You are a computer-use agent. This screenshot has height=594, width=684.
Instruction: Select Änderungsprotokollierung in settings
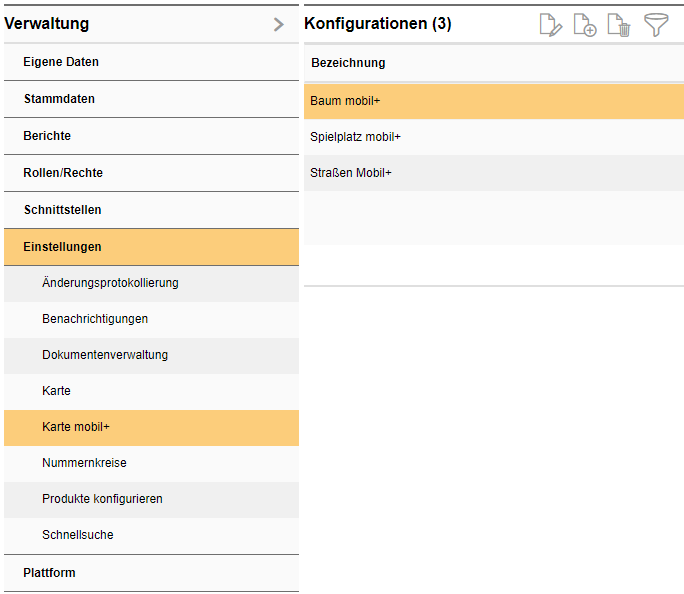coord(110,283)
